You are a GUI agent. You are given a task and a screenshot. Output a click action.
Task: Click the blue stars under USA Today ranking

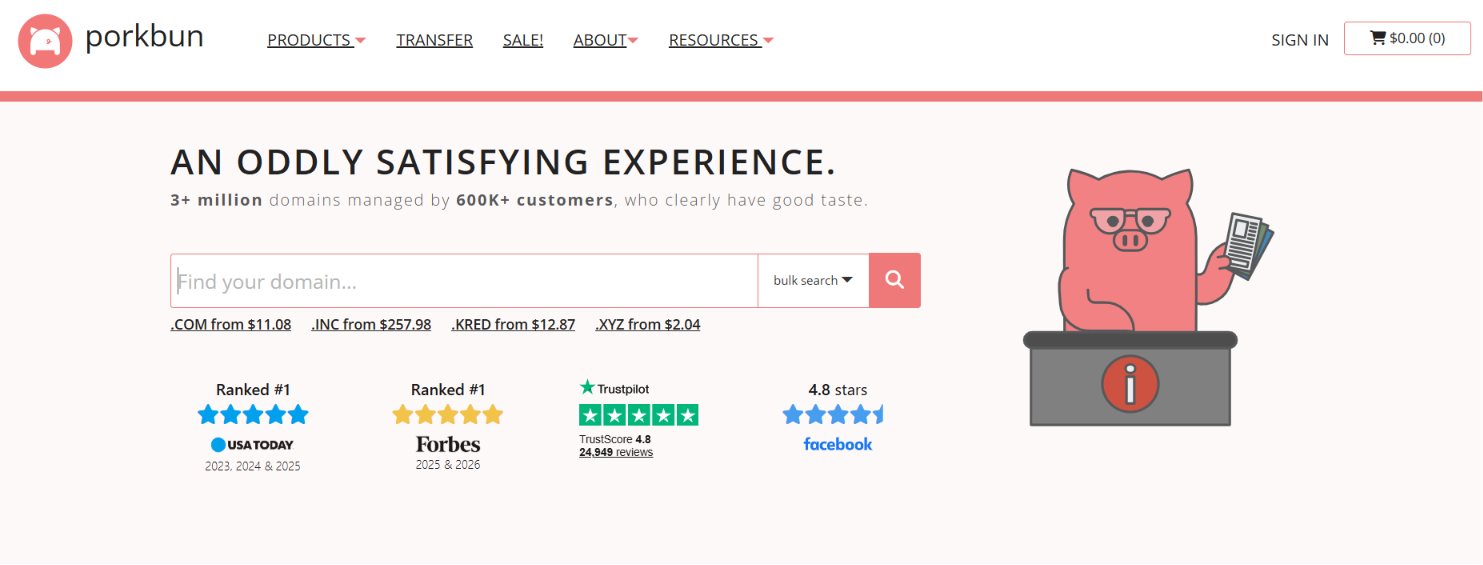coord(253,414)
